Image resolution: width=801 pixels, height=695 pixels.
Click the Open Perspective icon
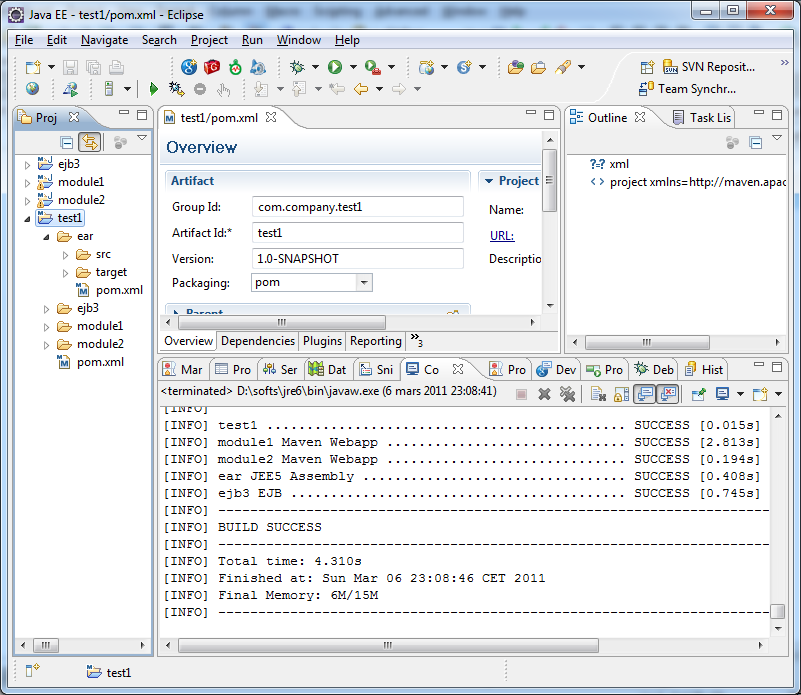(x=646, y=67)
